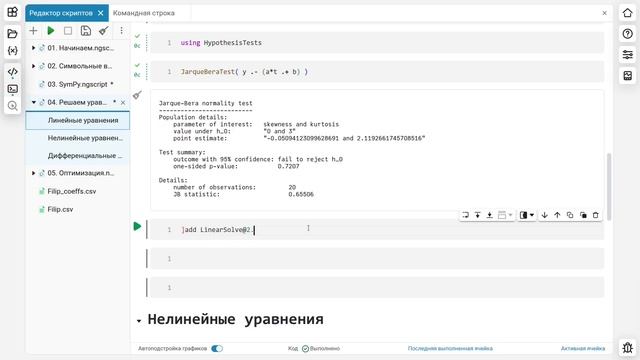Clear the Jarque-Bera output with brush icon
This screenshot has width=640, height=360.
click(x=137, y=95)
